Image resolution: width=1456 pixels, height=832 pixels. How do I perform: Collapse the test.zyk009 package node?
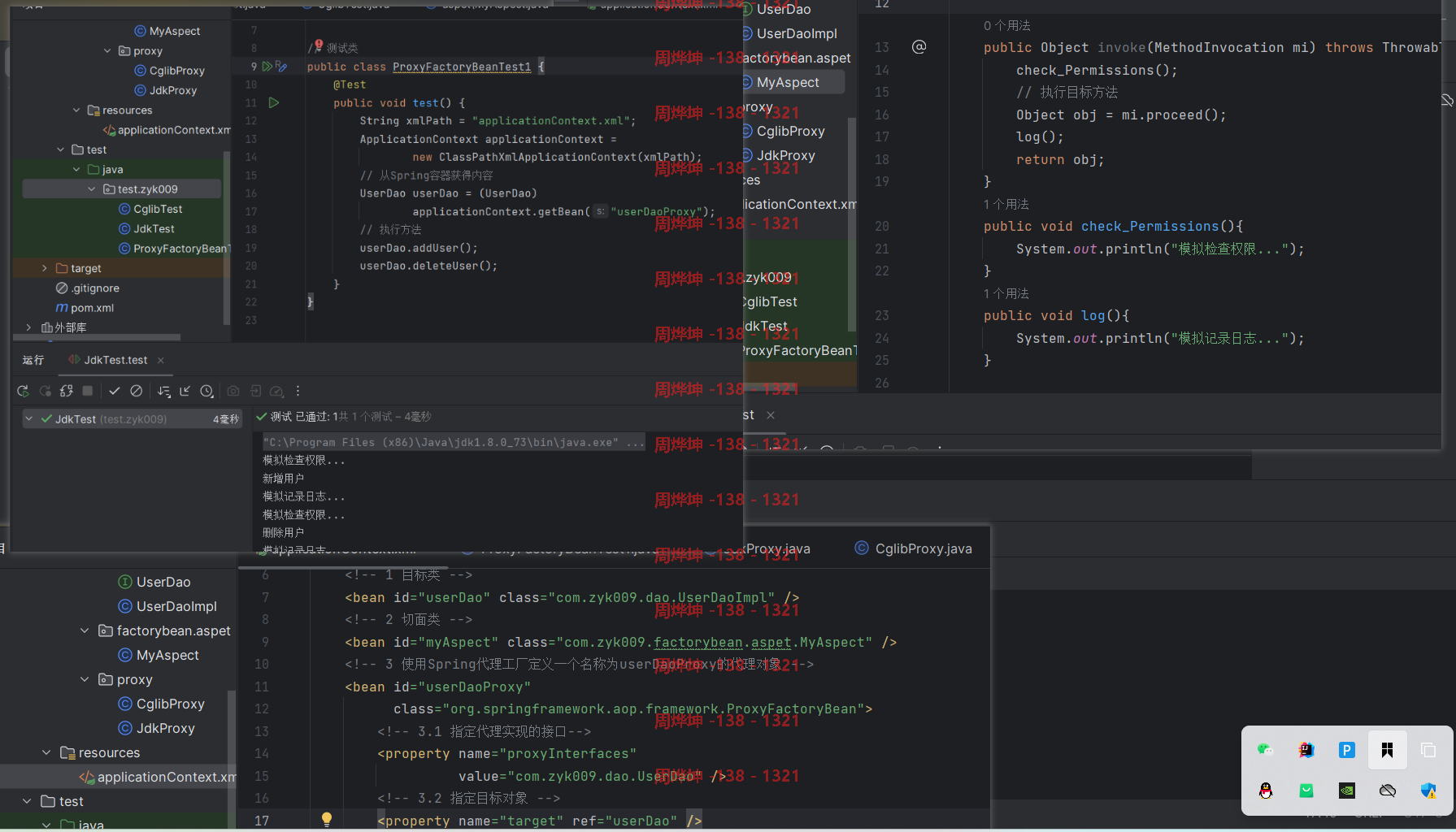coord(92,189)
